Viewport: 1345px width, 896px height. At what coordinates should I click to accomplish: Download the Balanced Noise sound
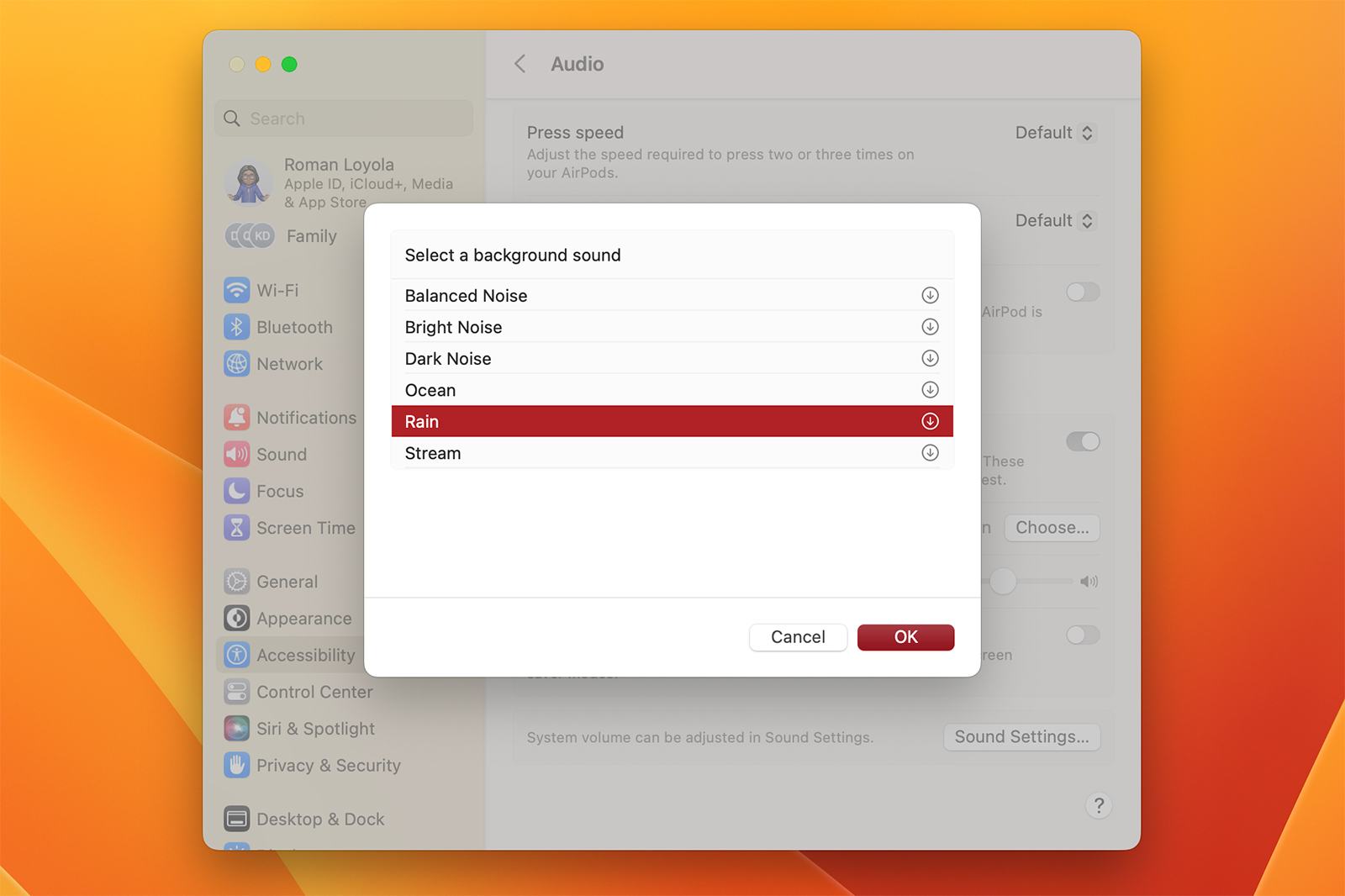coord(930,295)
